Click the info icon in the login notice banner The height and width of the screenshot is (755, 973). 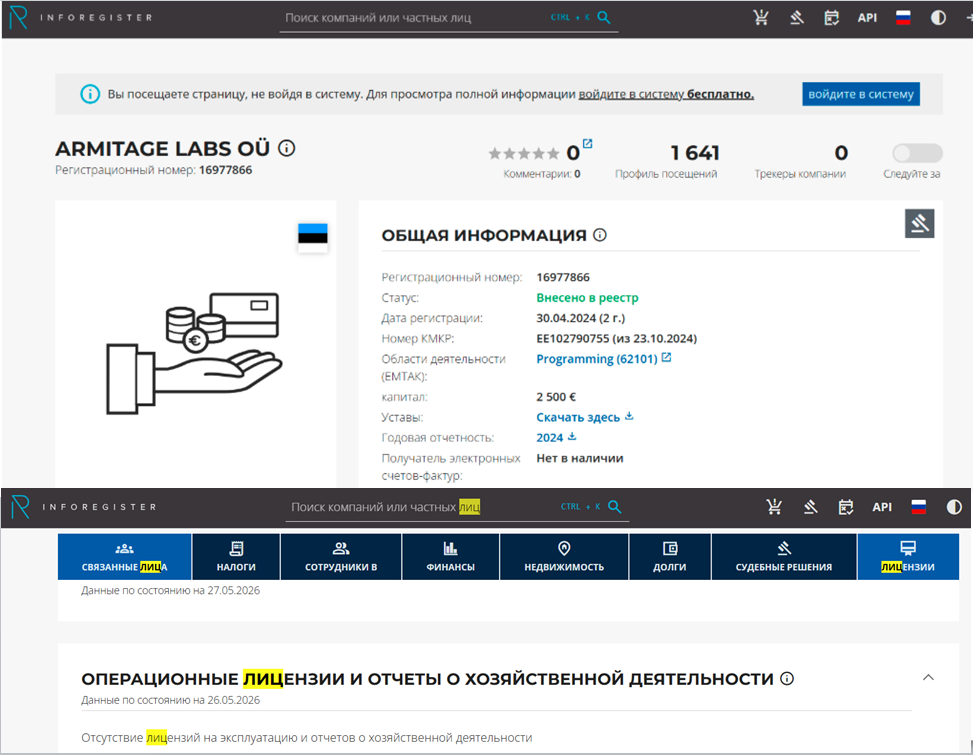pos(90,94)
